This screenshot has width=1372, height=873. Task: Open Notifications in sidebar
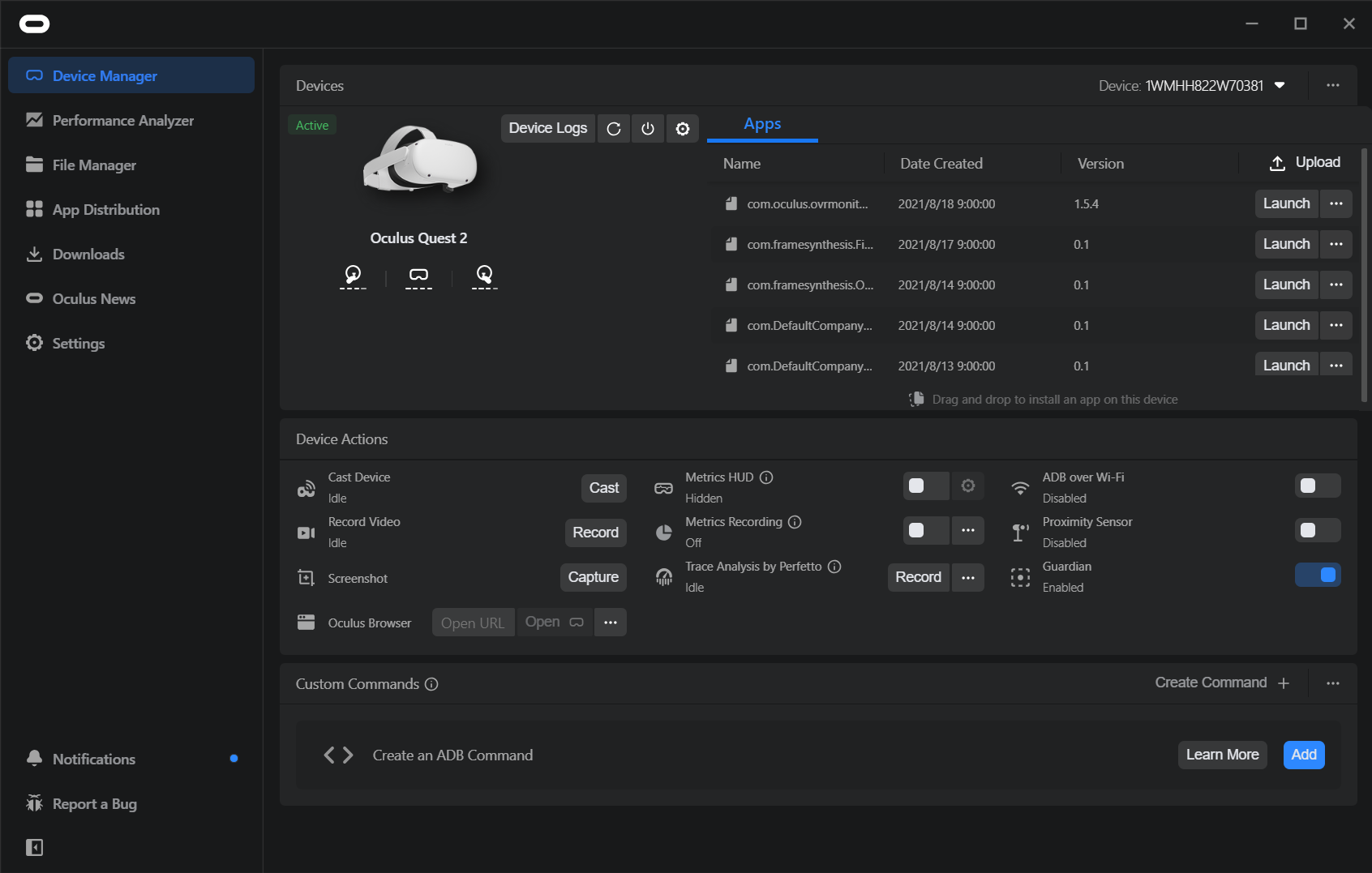pos(131,759)
